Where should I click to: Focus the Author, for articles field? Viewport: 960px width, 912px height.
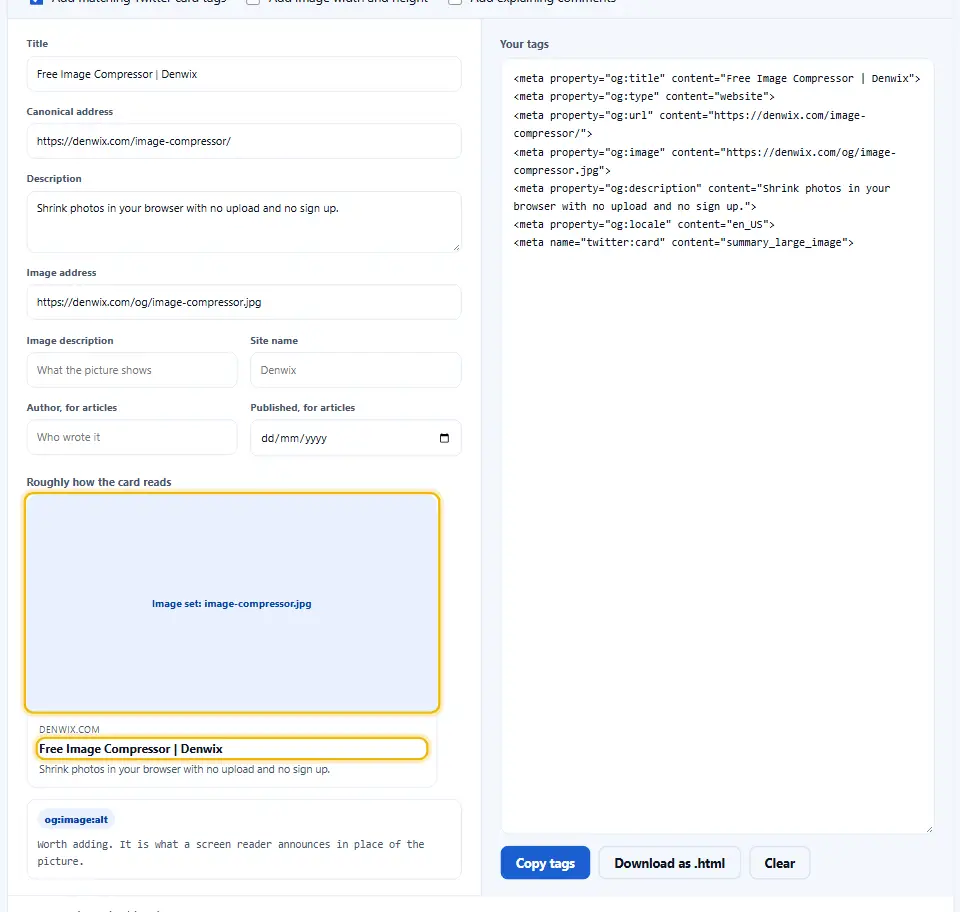pyautogui.click(x=132, y=438)
